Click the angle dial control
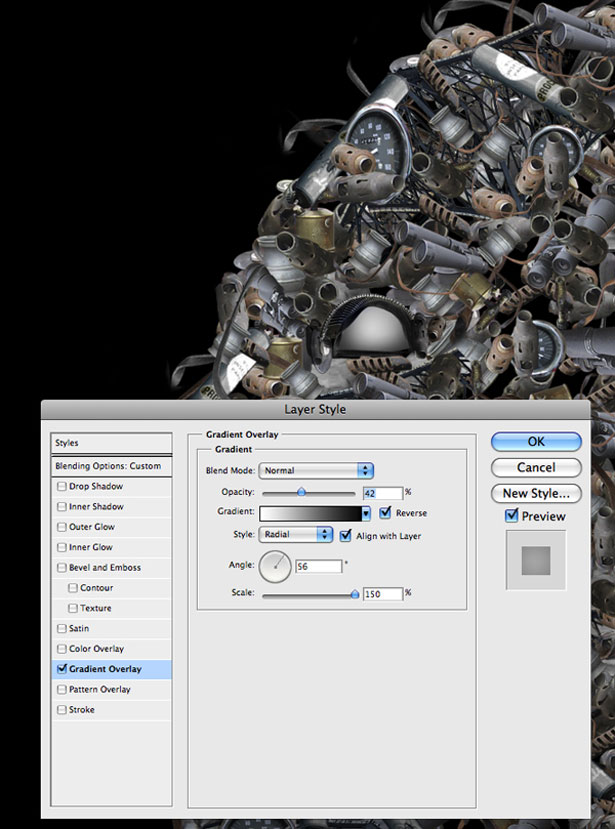This screenshot has height=829, width=615. (x=275, y=566)
